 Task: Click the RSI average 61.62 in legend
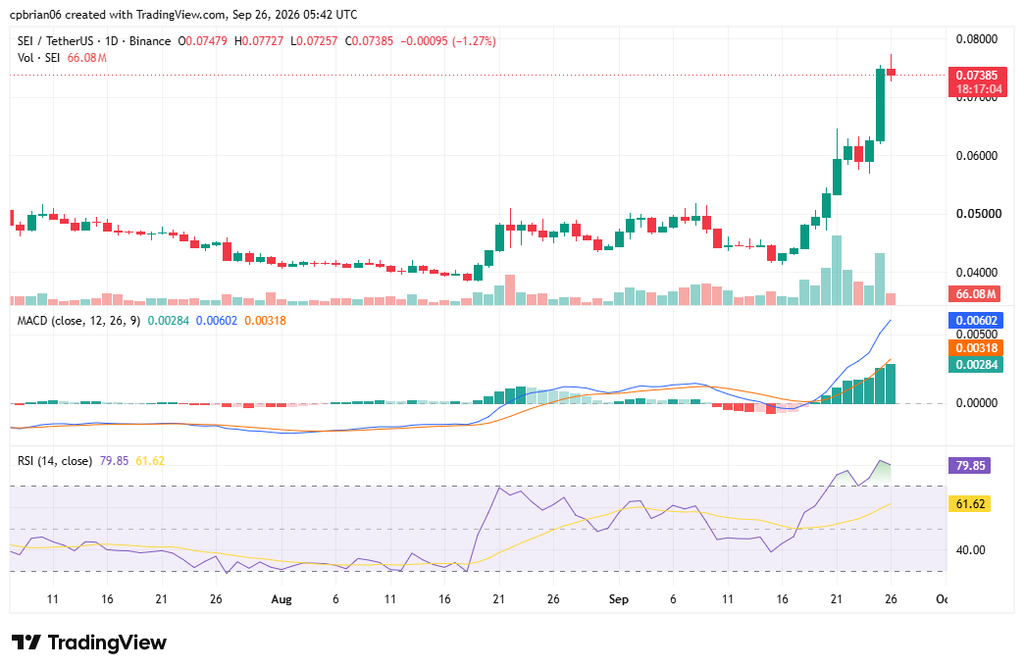click(x=150, y=461)
